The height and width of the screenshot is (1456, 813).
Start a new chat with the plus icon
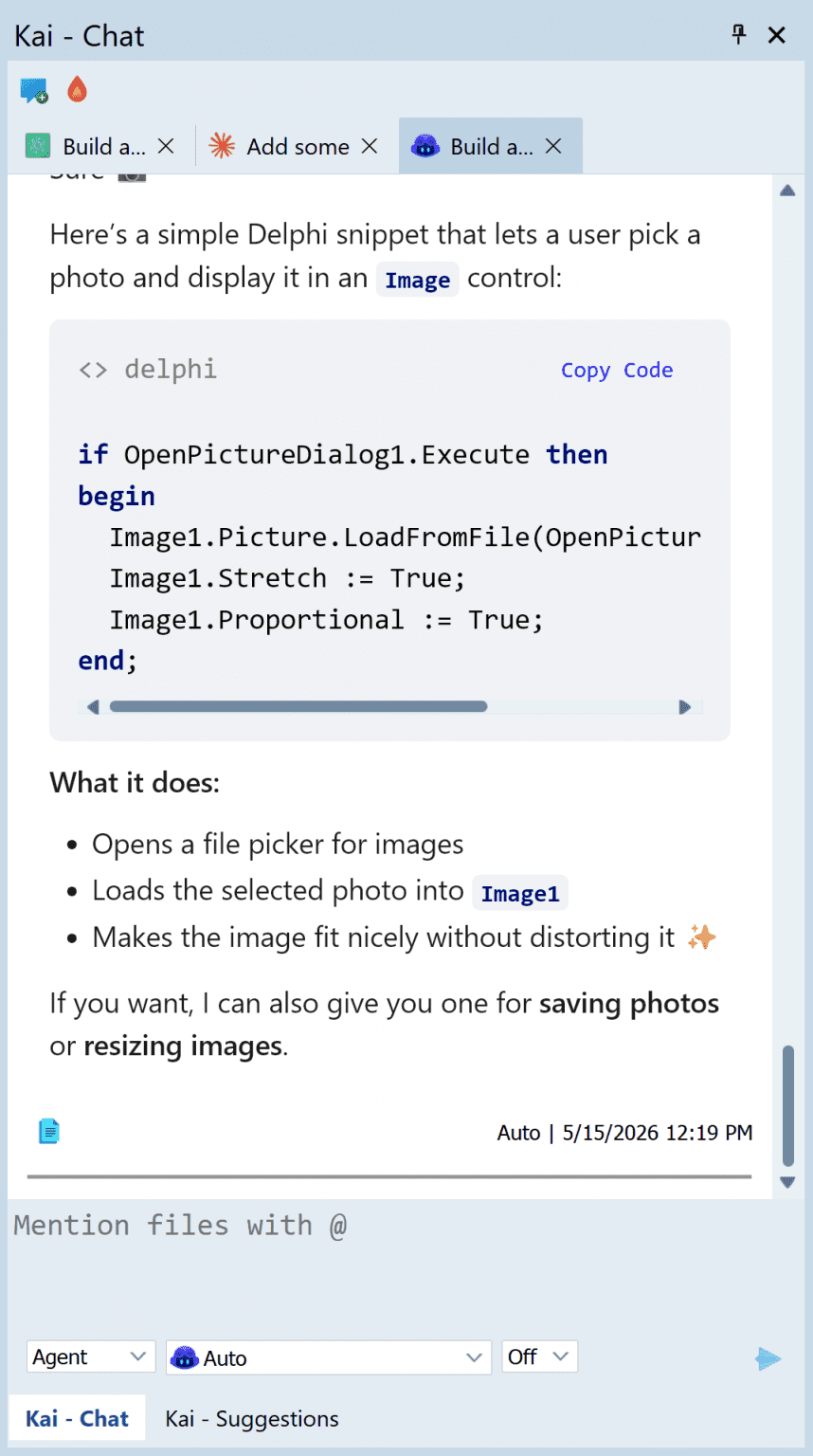pyautogui.click(x=34, y=91)
